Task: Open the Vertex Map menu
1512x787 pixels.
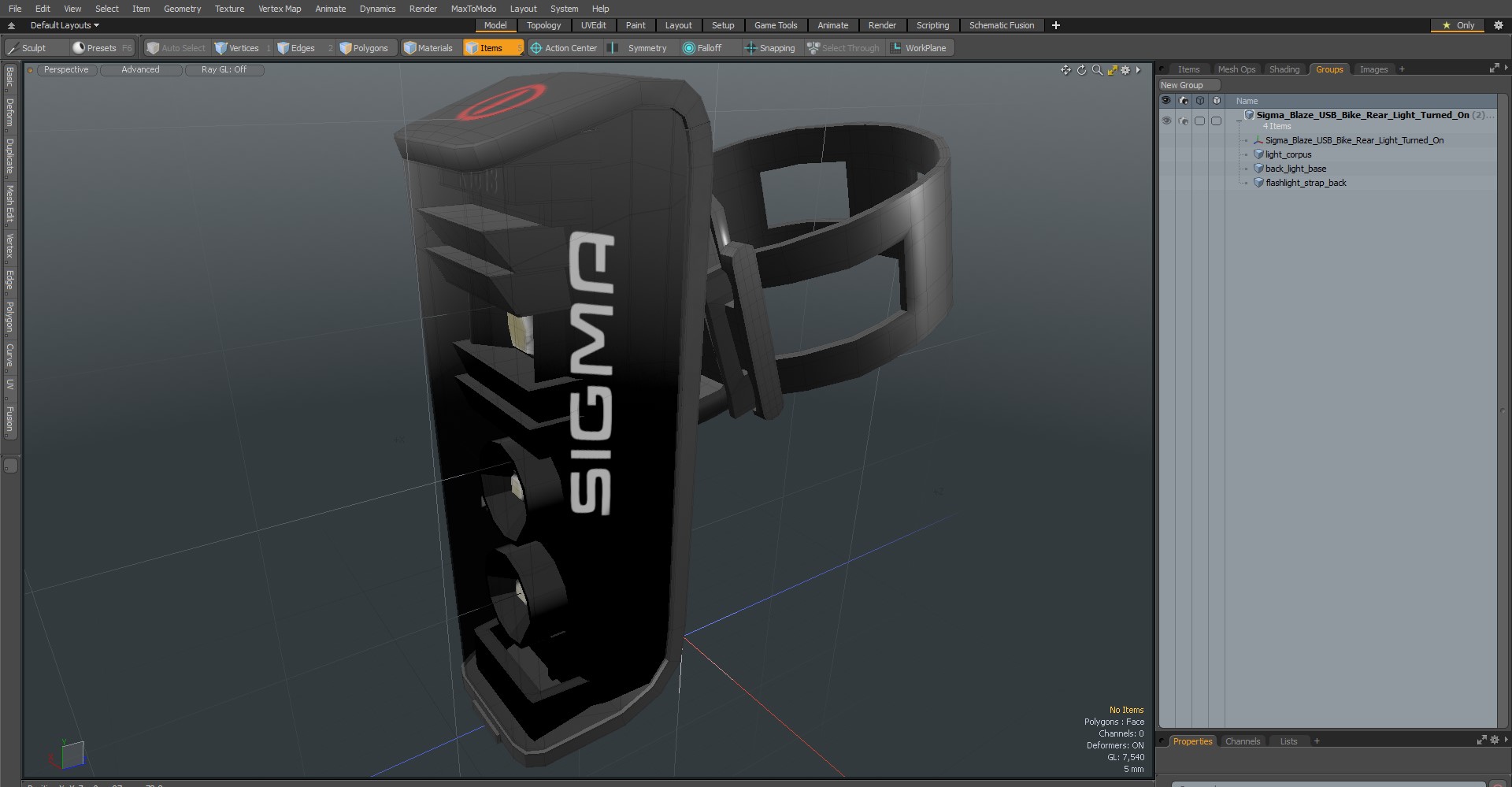Action: pos(280,9)
